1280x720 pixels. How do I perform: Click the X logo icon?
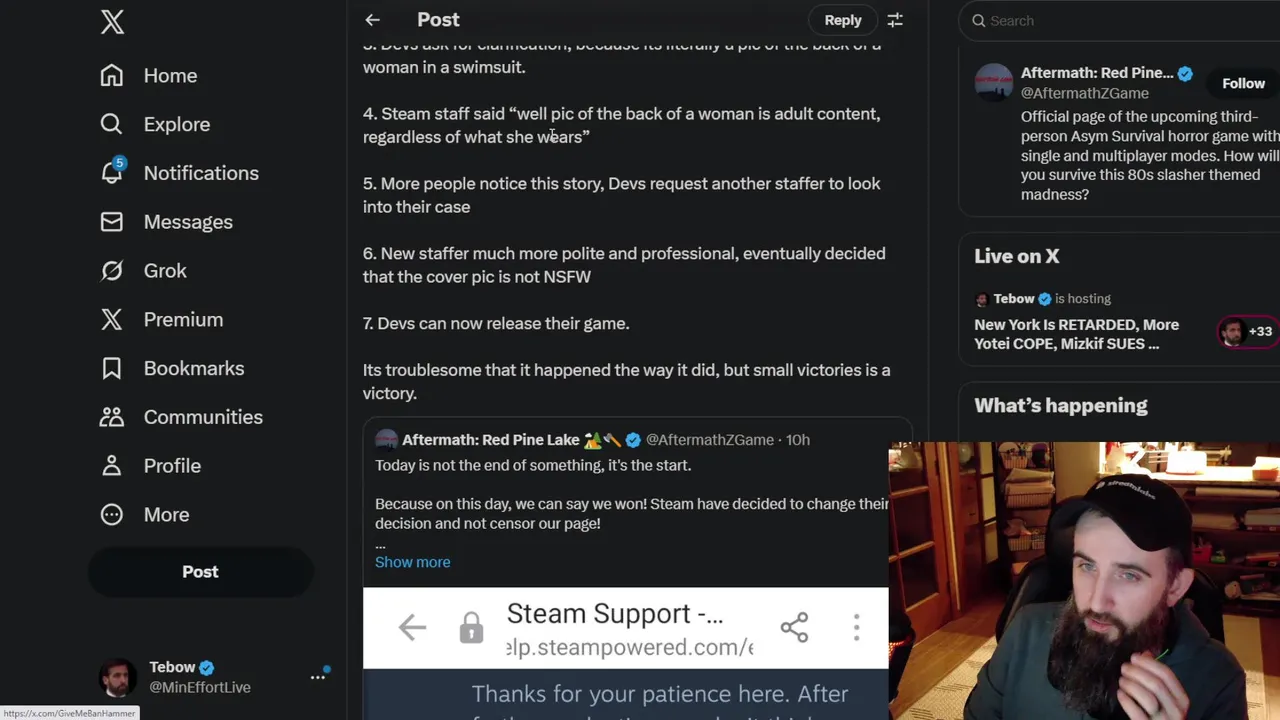(x=112, y=22)
